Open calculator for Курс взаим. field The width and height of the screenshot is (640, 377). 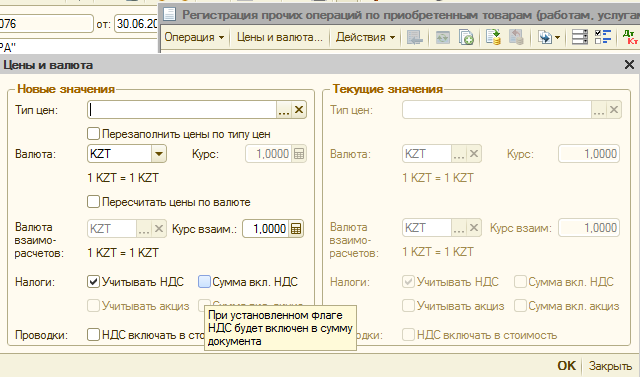(296, 229)
